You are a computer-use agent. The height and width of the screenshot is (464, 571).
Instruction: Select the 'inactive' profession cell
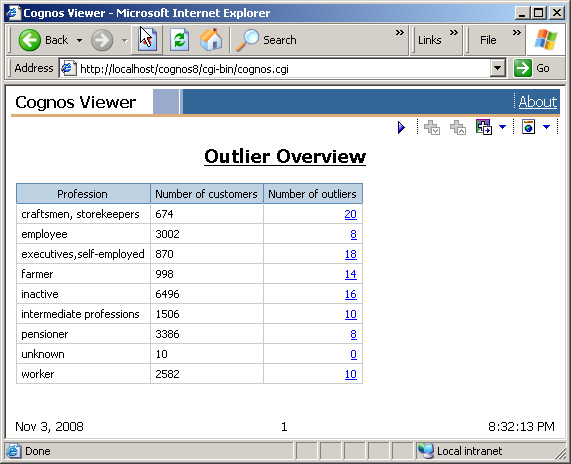point(83,294)
